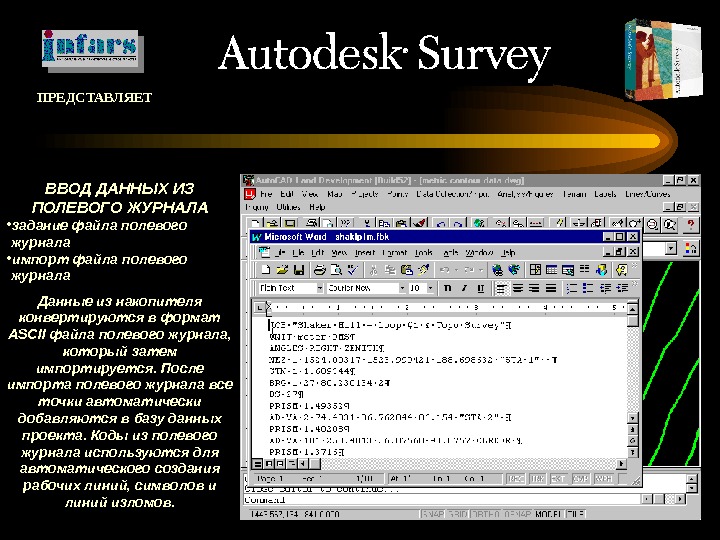
Task: Select Align Right in Word
Action: pos(534,288)
